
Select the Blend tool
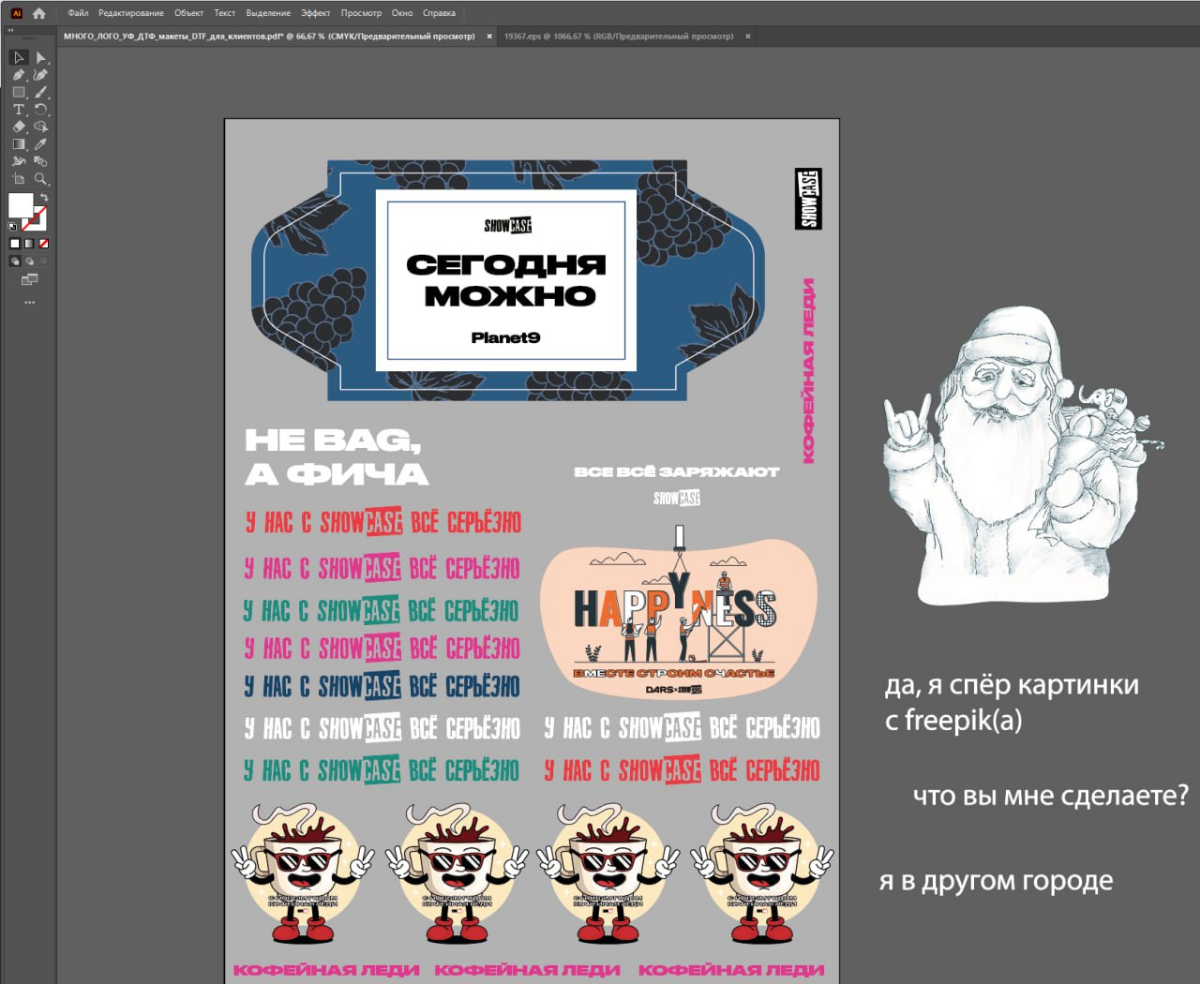[41, 160]
